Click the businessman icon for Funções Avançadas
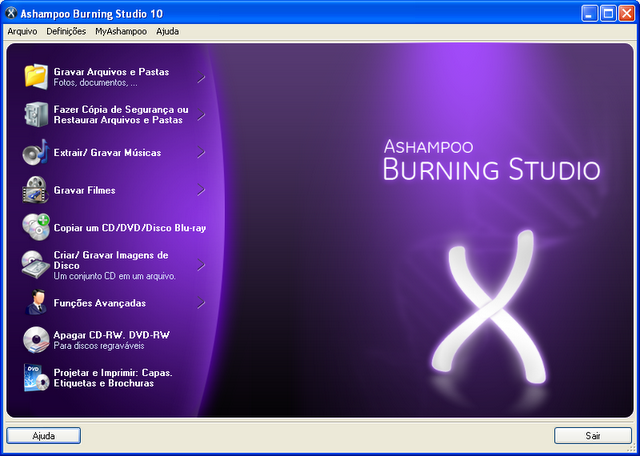Viewport: 640px width, 456px height. click(36, 303)
